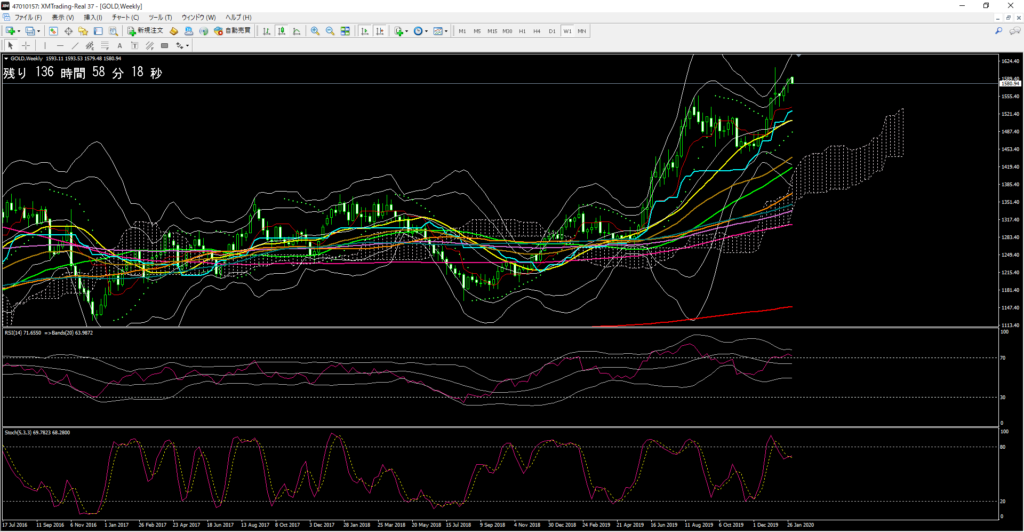This screenshot has width=1024, height=532.
Task: Select the text label 'T' tool
Action: [135, 46]
